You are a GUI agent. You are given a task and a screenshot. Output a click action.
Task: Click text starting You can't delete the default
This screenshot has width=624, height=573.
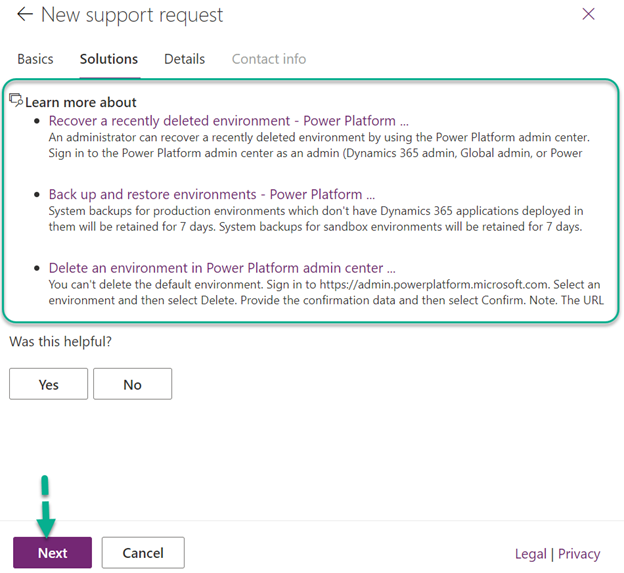point(326,292)
